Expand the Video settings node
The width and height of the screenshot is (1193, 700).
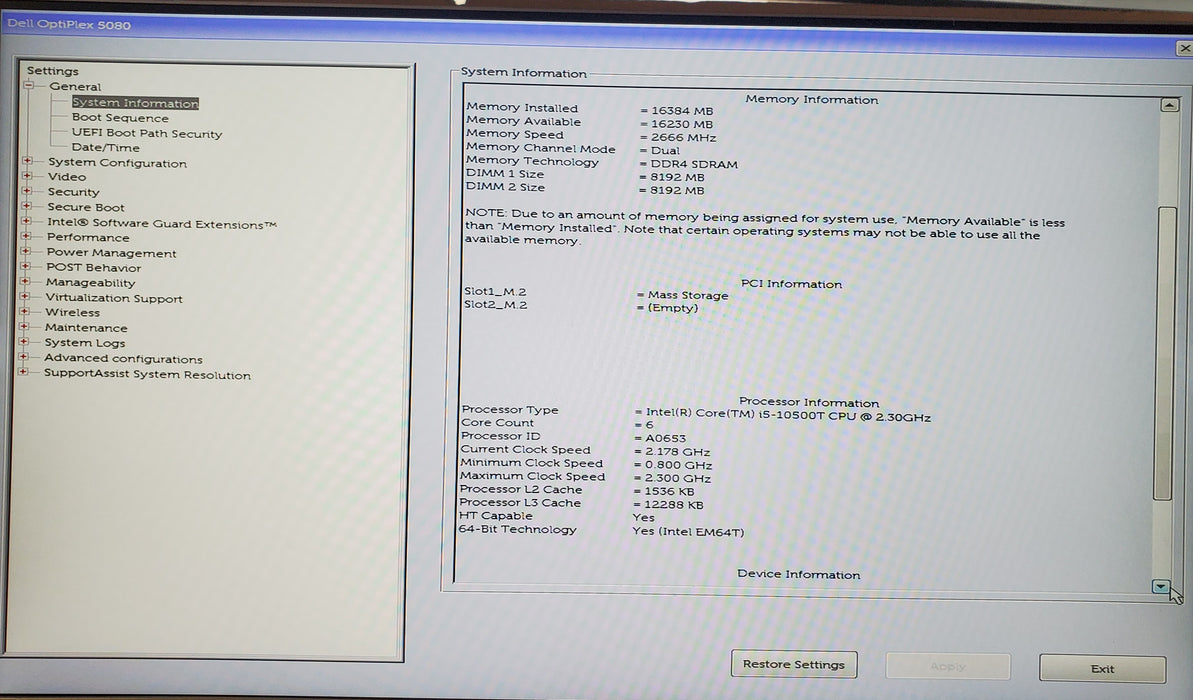(27, 176)
